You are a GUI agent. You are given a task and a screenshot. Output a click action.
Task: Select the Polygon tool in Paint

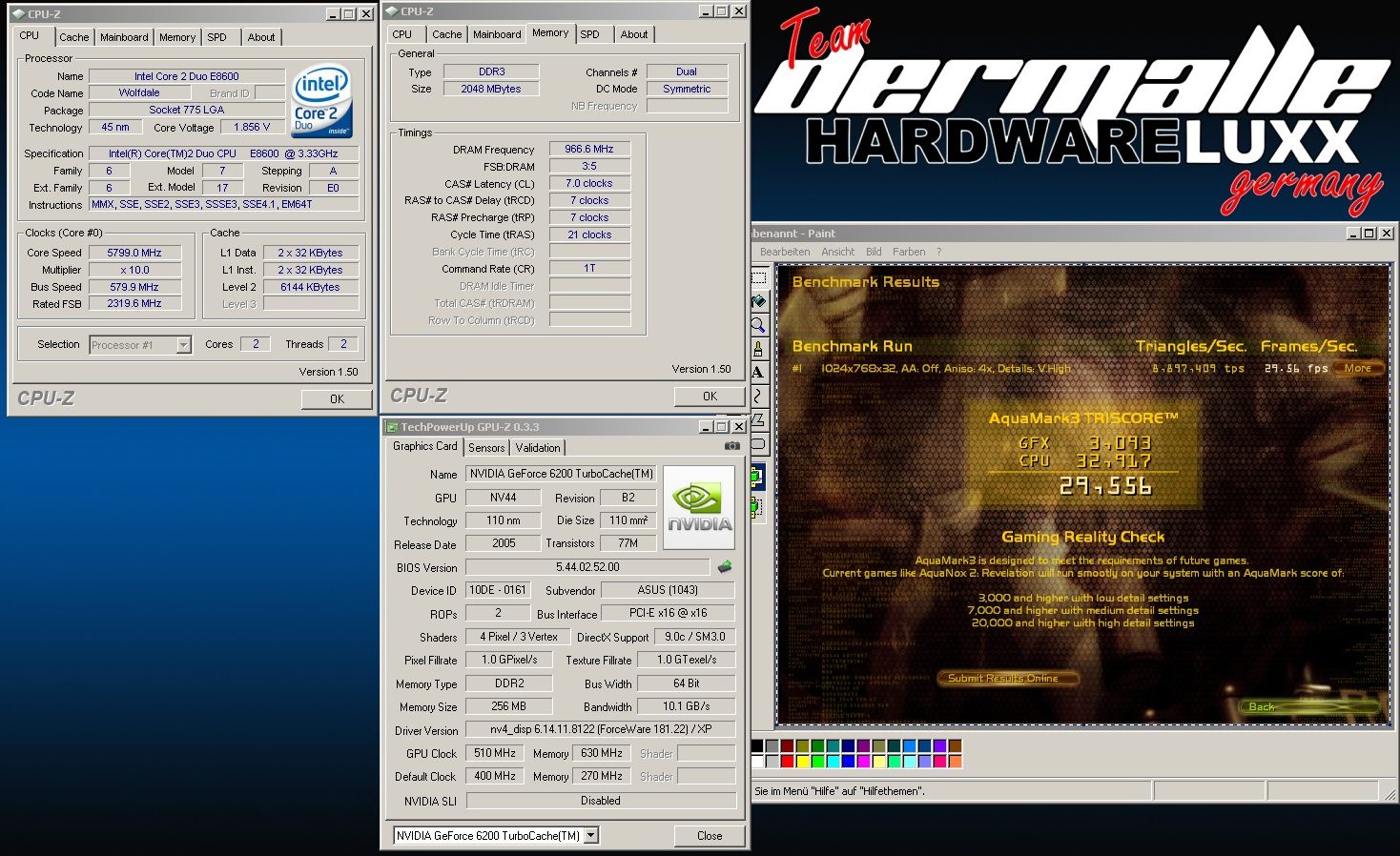[759, 419]
